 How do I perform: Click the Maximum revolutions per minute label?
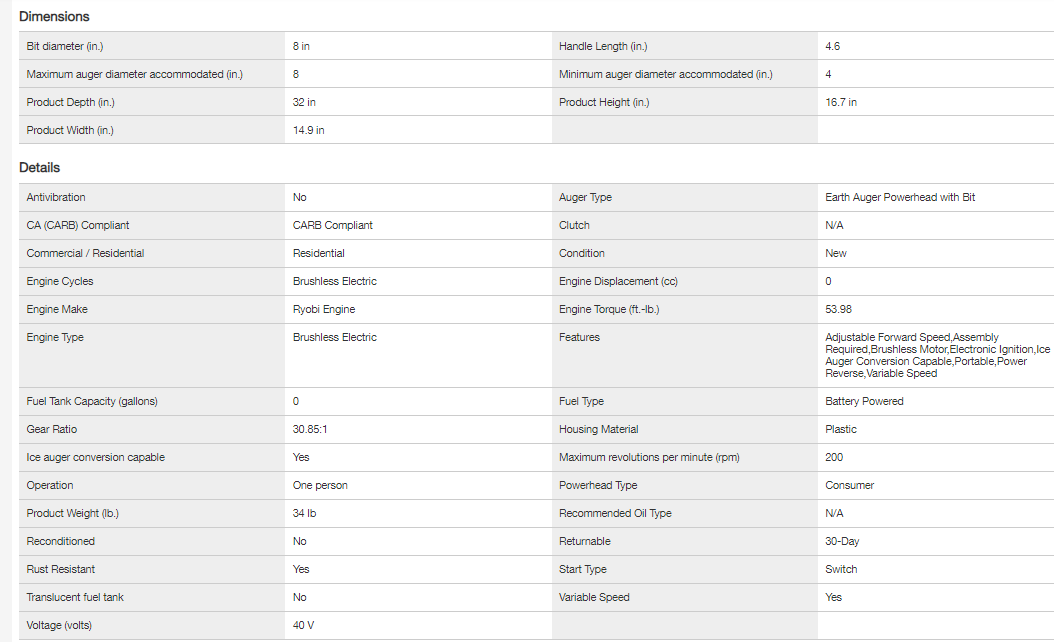coord(649,457)
